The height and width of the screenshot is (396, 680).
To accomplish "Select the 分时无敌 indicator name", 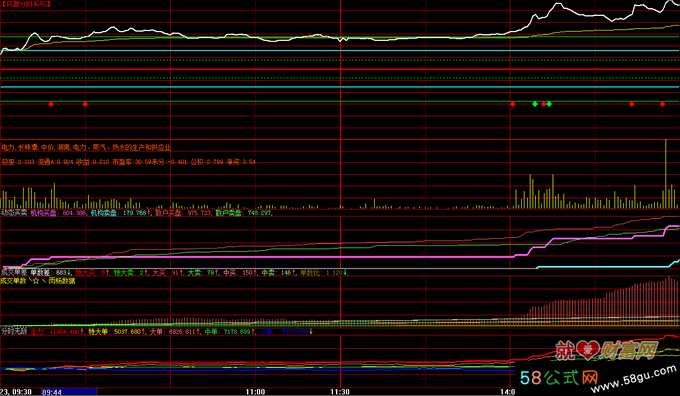I will [14, 332].
